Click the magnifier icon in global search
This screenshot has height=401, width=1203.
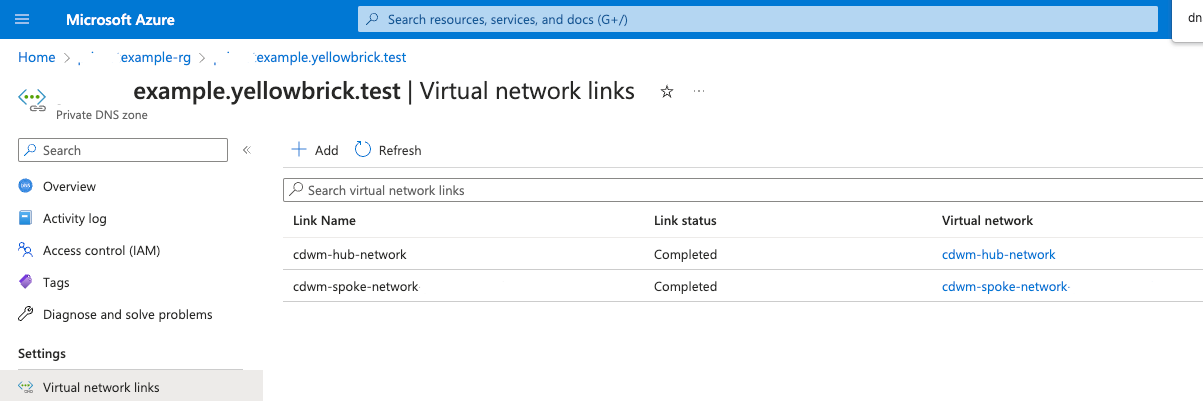(x=373, y=19)
